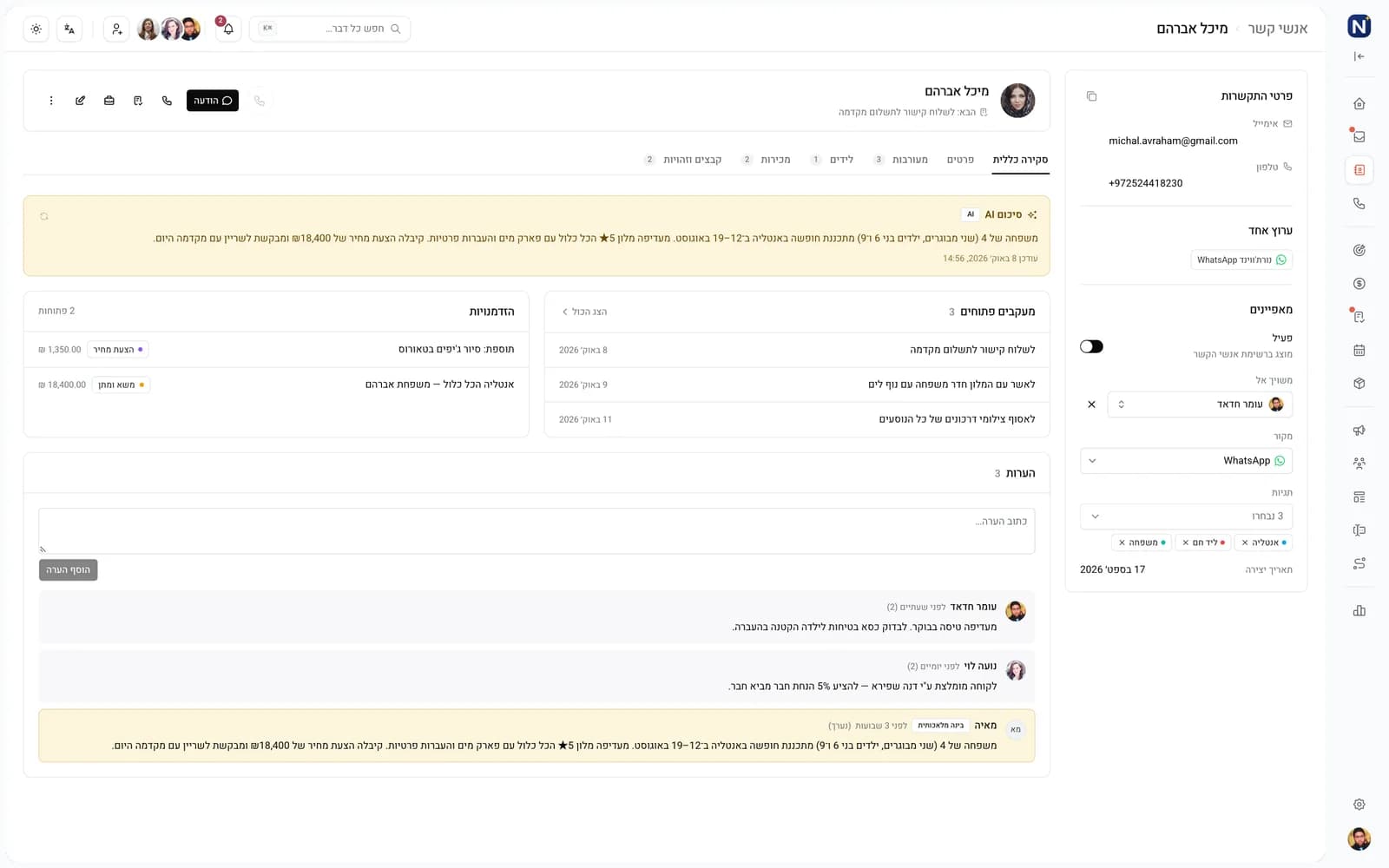Image resolution: width=1389 pixels, height=868 pixels.
Task: Toggle the light/dark theme sun icon
Action: (36, 29)
